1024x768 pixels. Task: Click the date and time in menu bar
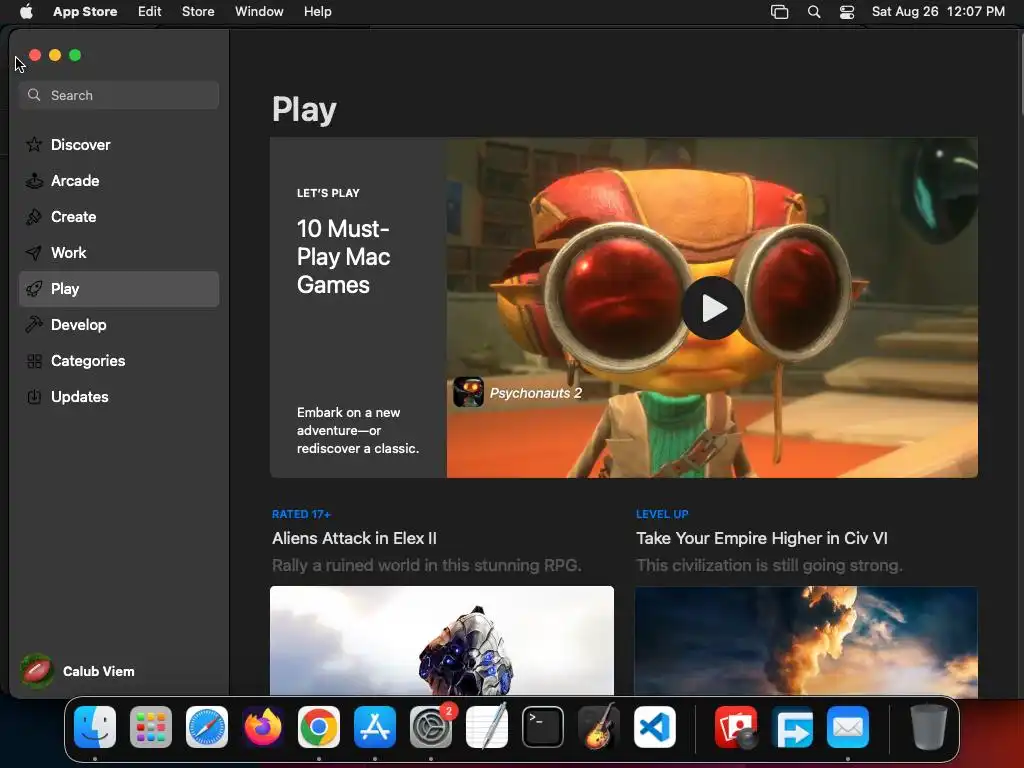click(x=938, y=12)
